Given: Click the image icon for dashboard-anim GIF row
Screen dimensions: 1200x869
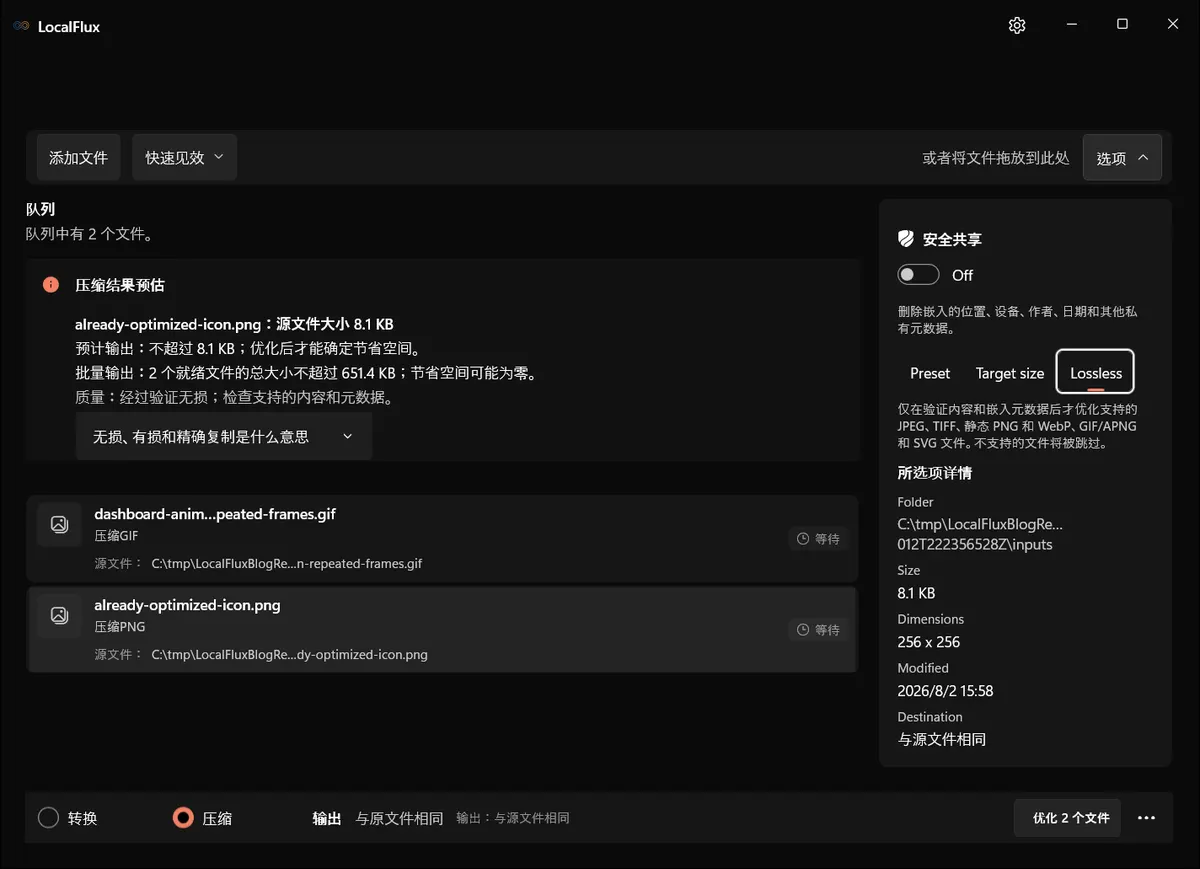Looking at the screenshot, I should (x=59, y=524).
